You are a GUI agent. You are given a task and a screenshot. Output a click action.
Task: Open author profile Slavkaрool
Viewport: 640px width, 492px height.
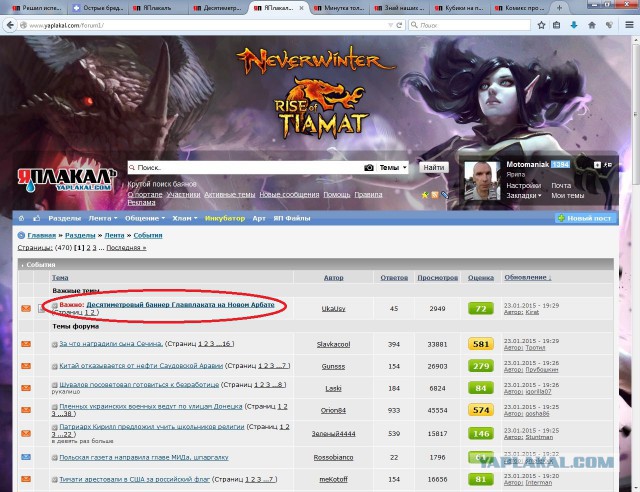333,344
